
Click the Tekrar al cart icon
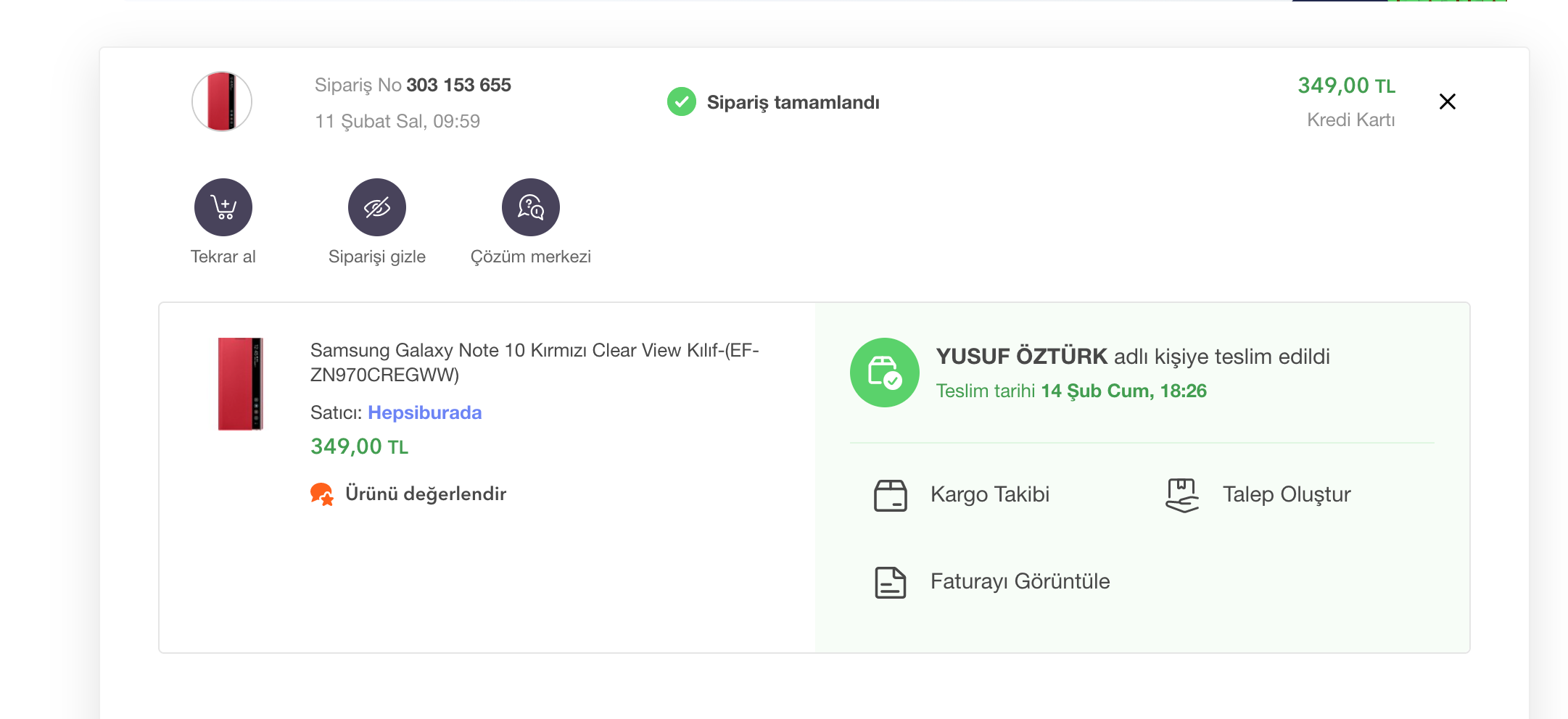click(223, 207)
